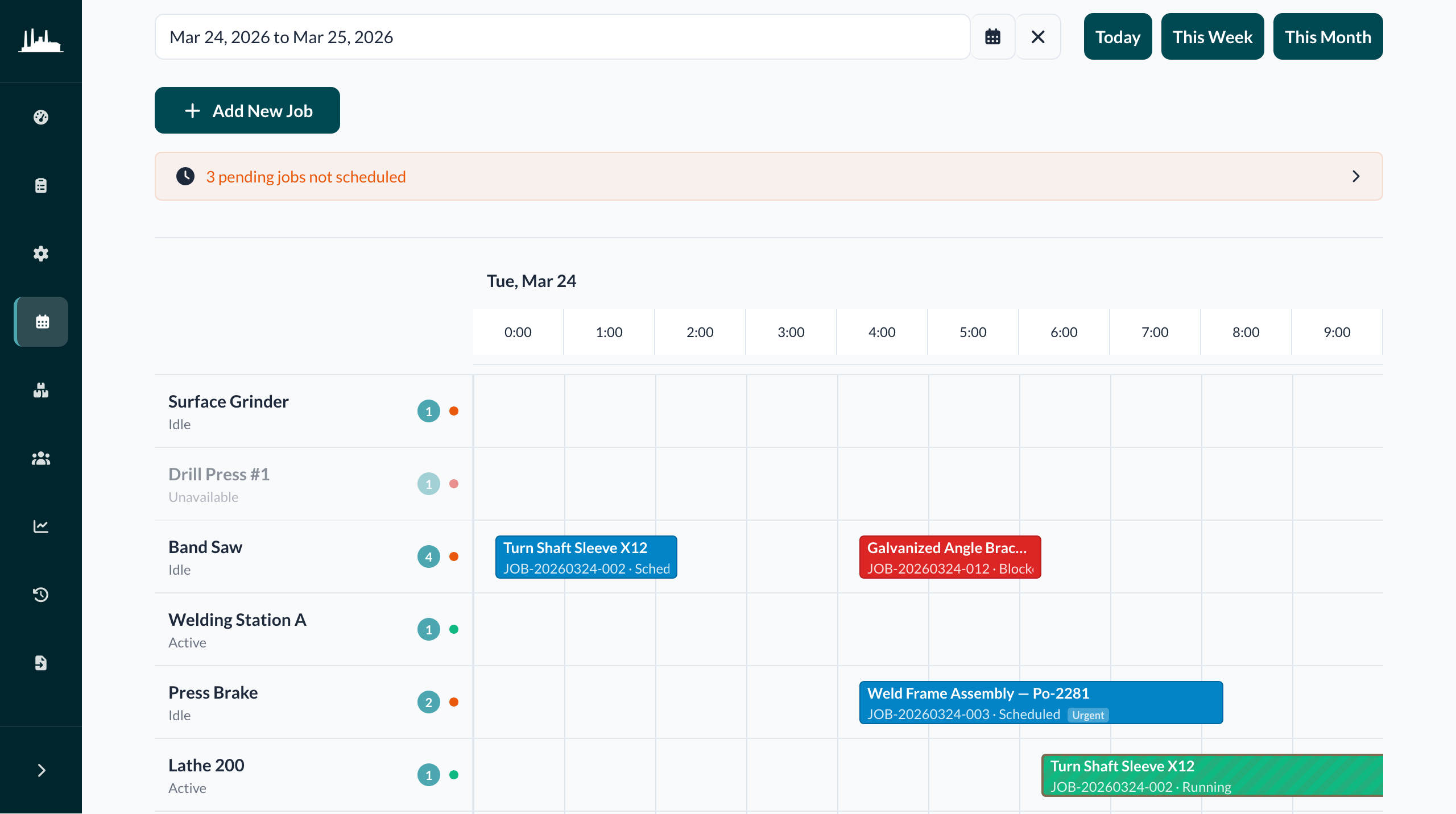Open the settings gear icon in sidebar
Viewport: 1456px width, 814px height.
tap(40, 254)
